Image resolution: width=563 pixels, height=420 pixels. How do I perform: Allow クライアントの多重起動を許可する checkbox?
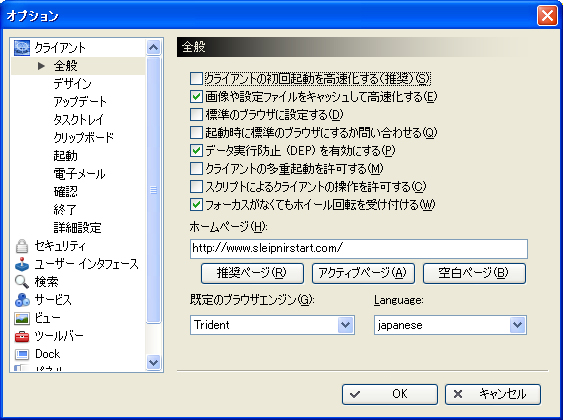pos(196,168)
